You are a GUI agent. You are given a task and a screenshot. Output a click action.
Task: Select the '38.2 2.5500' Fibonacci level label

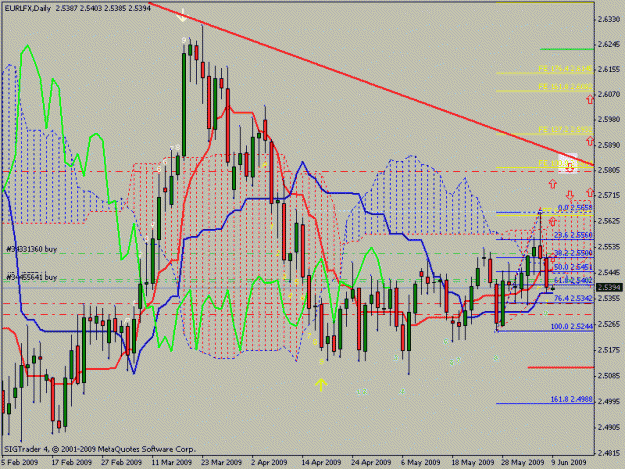pyautogui.click(x=573, y=253)
